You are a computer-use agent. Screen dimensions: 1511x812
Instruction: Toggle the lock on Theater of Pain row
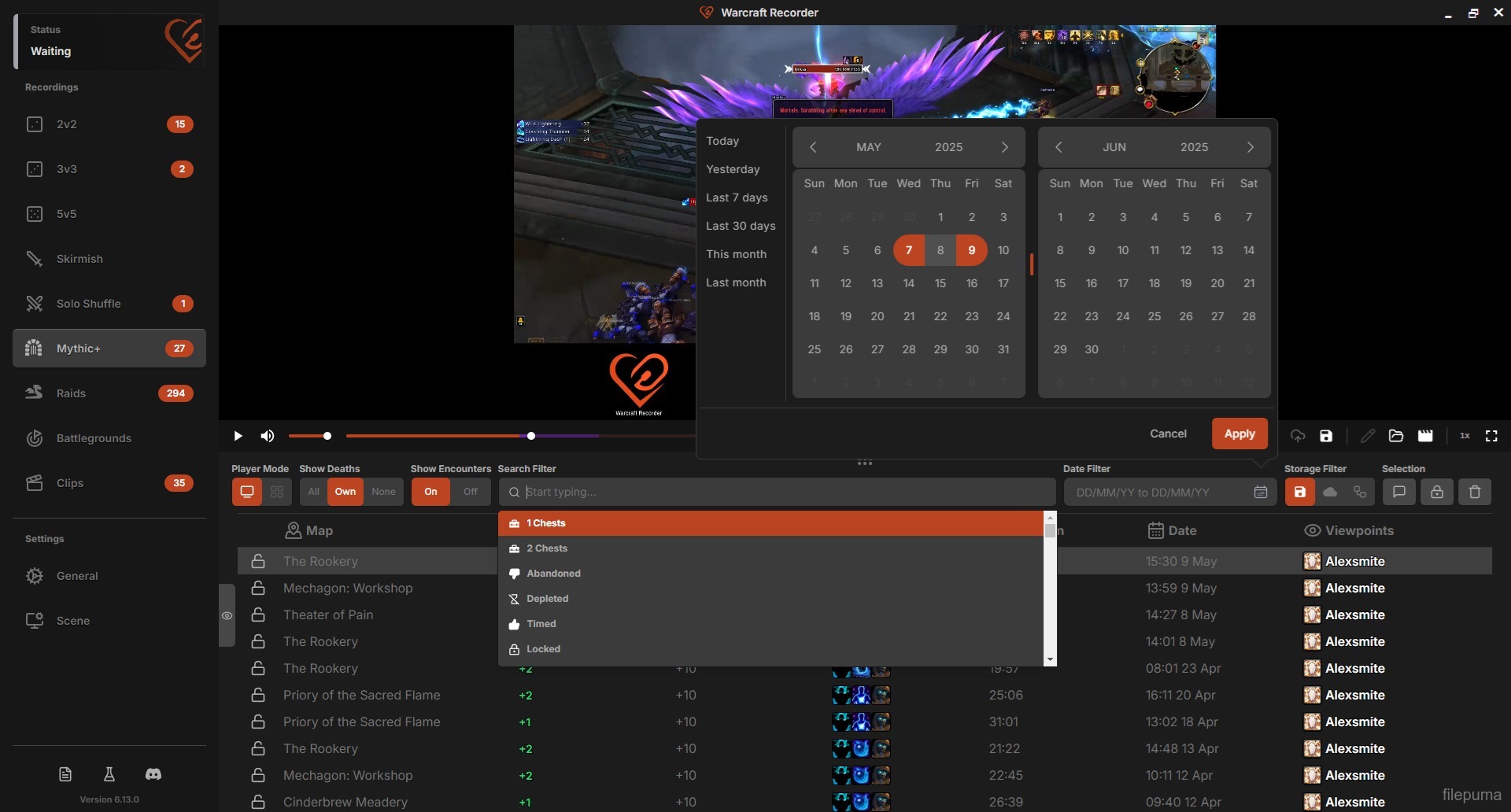point(258,615)
